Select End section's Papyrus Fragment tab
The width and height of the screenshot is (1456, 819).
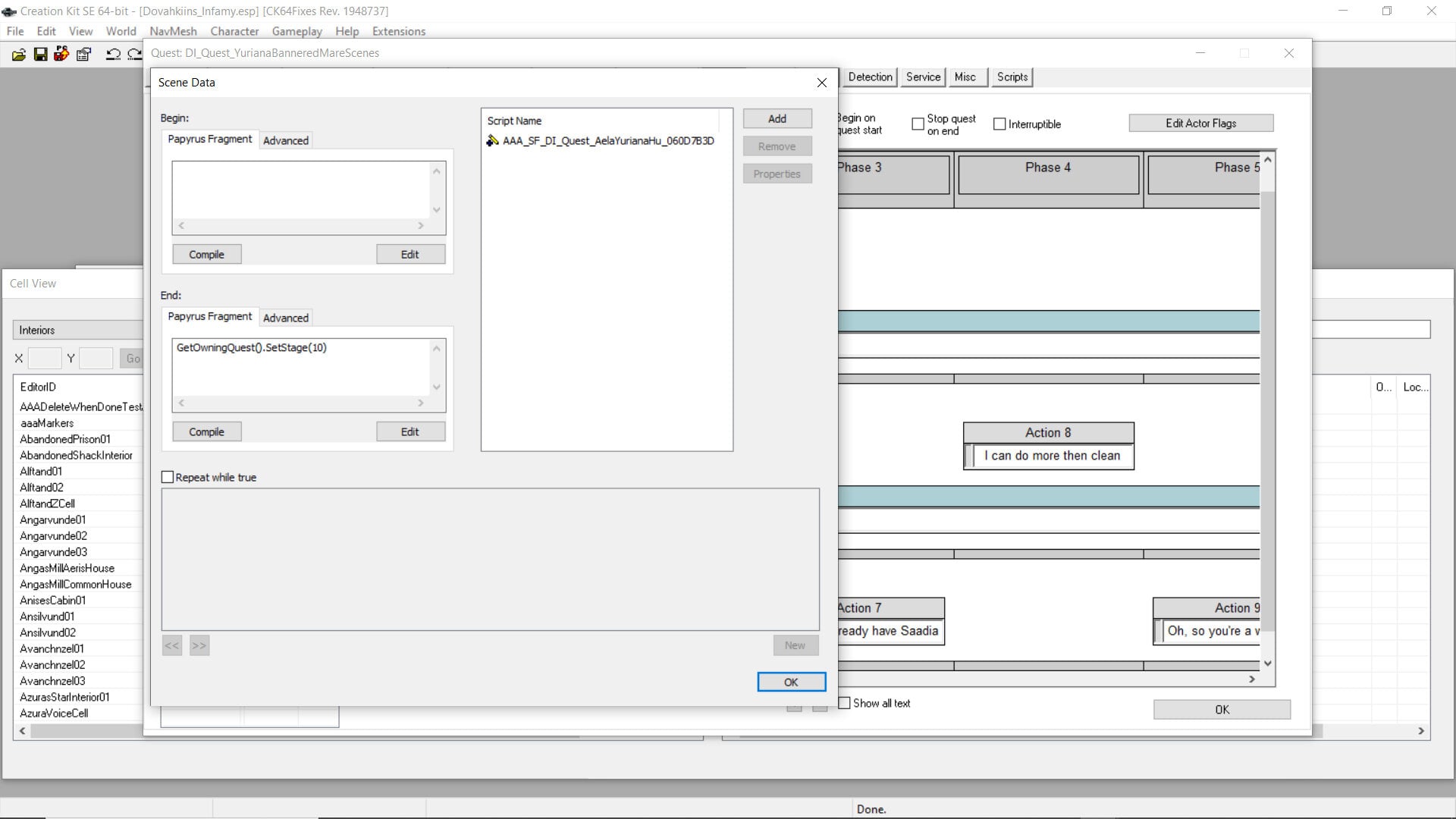[210, 316]
